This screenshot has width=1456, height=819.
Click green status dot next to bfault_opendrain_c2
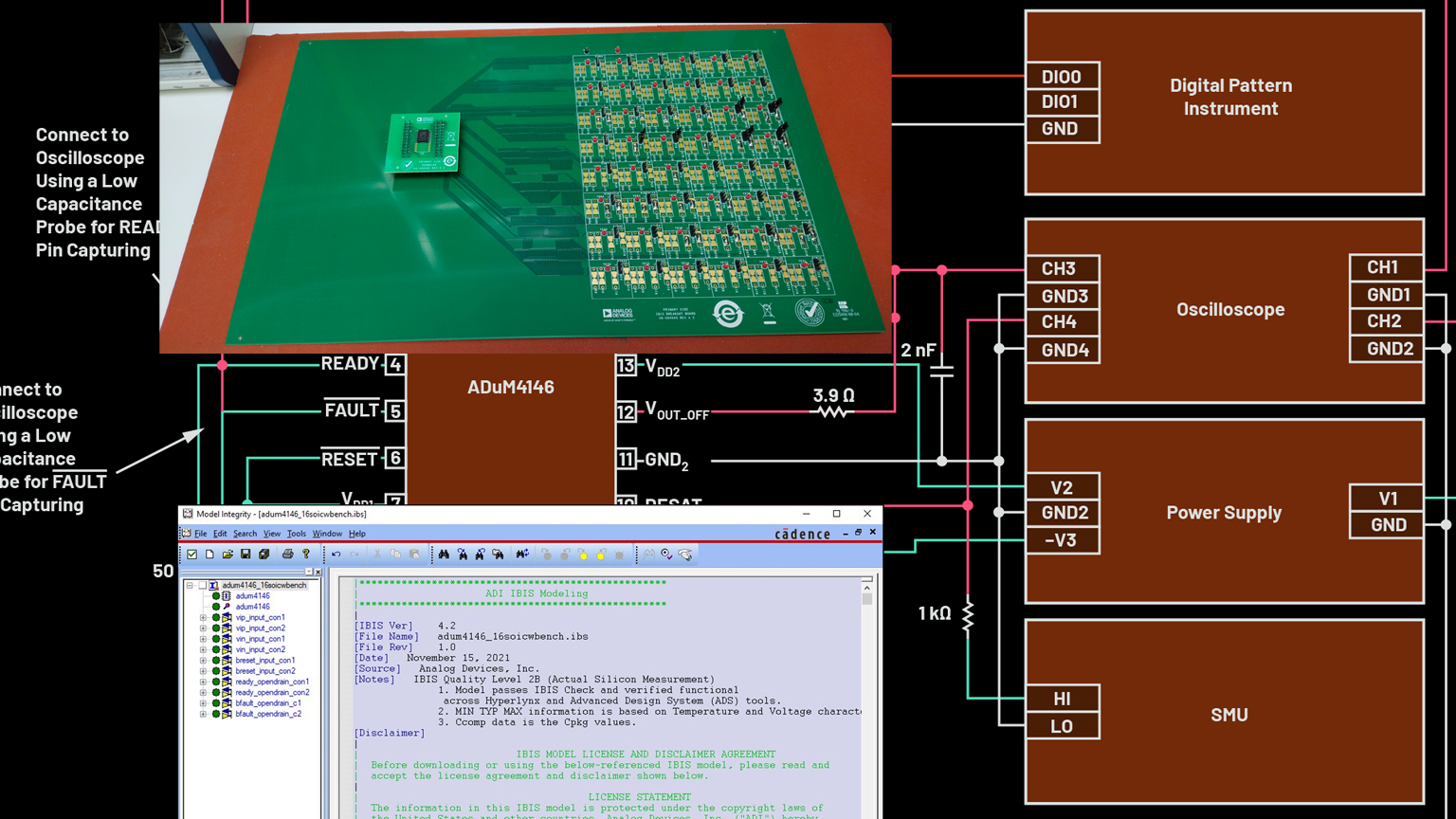(216, 715)
